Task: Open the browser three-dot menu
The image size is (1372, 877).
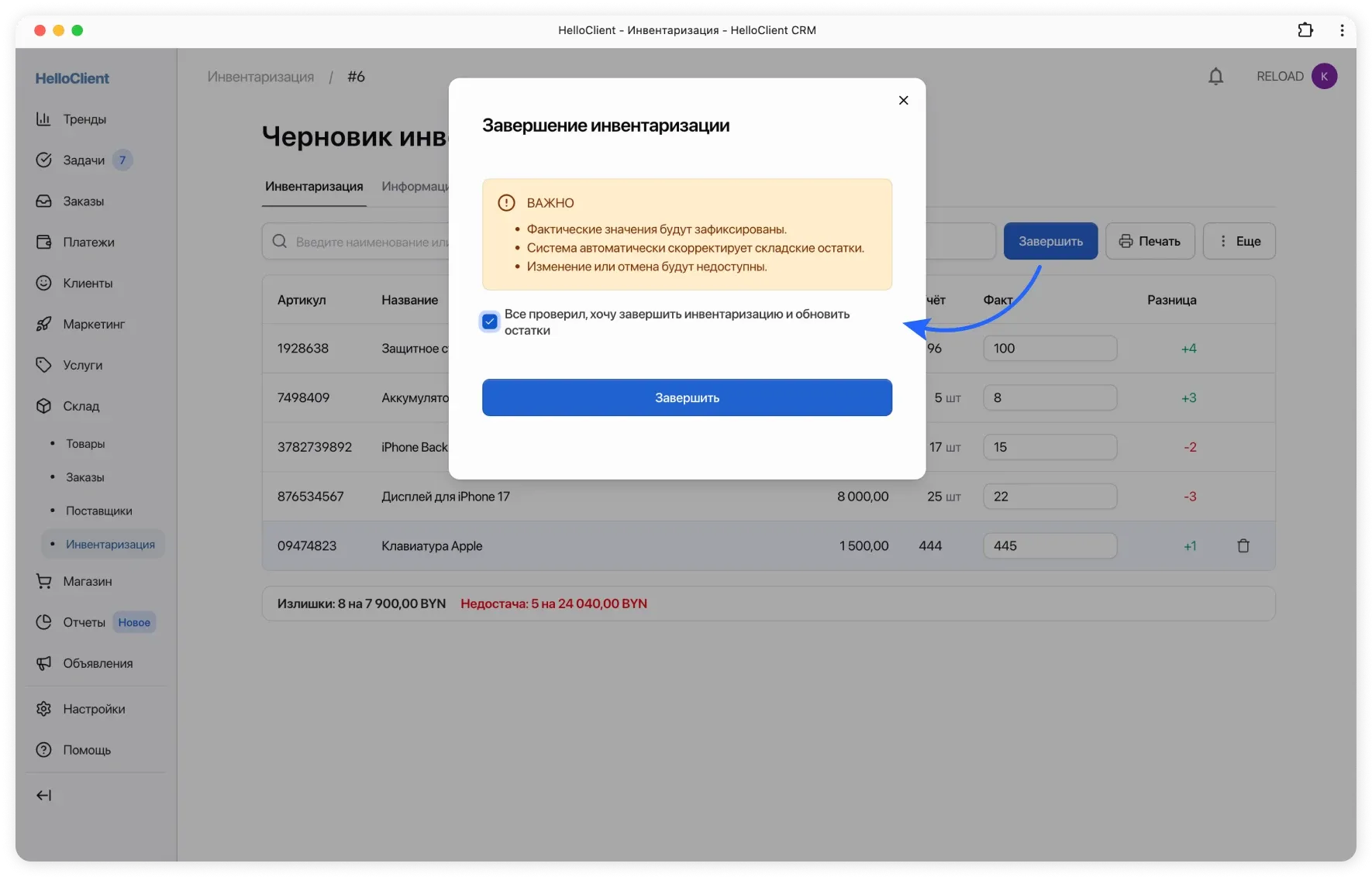Action: coord(1343,30)
